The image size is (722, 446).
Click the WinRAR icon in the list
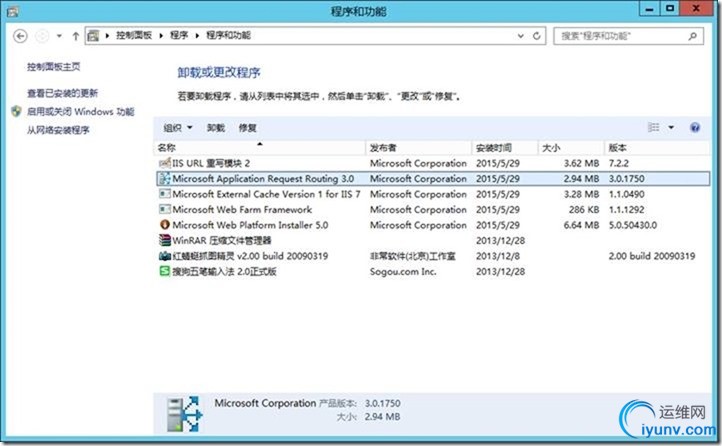coord(164,240)
